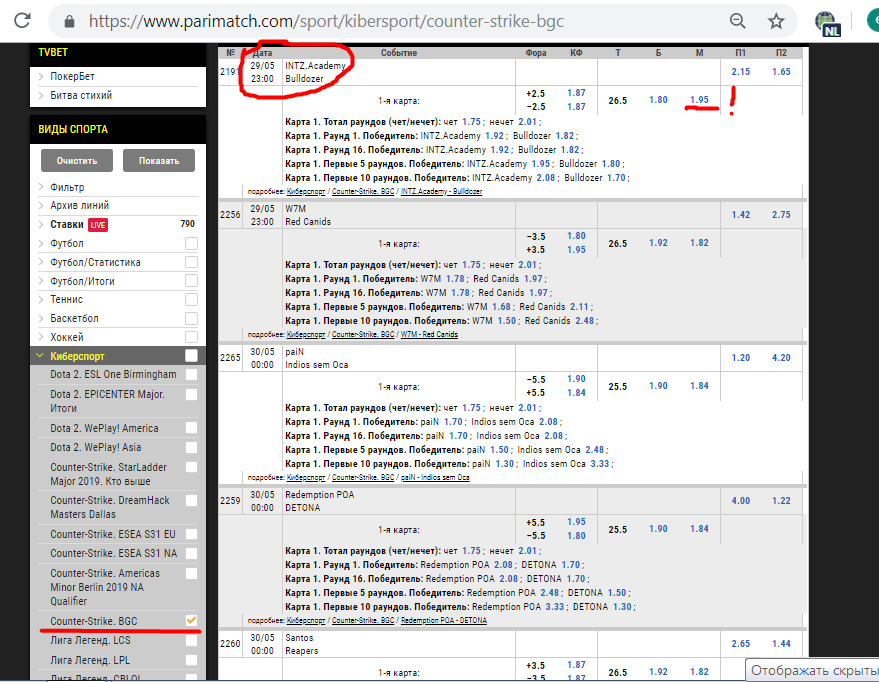Tick the Баскетбол checkbox
The image size is (879, 682).
tap(191, 318)
